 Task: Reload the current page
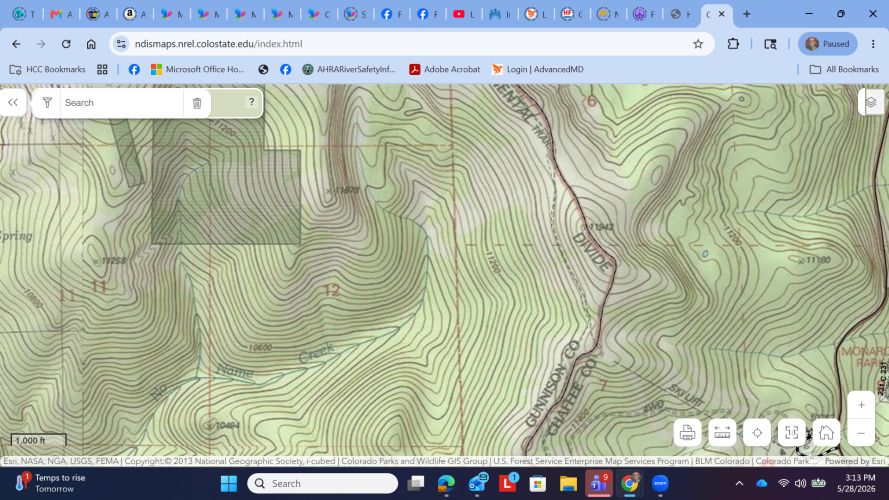click(x=66, y=44)
